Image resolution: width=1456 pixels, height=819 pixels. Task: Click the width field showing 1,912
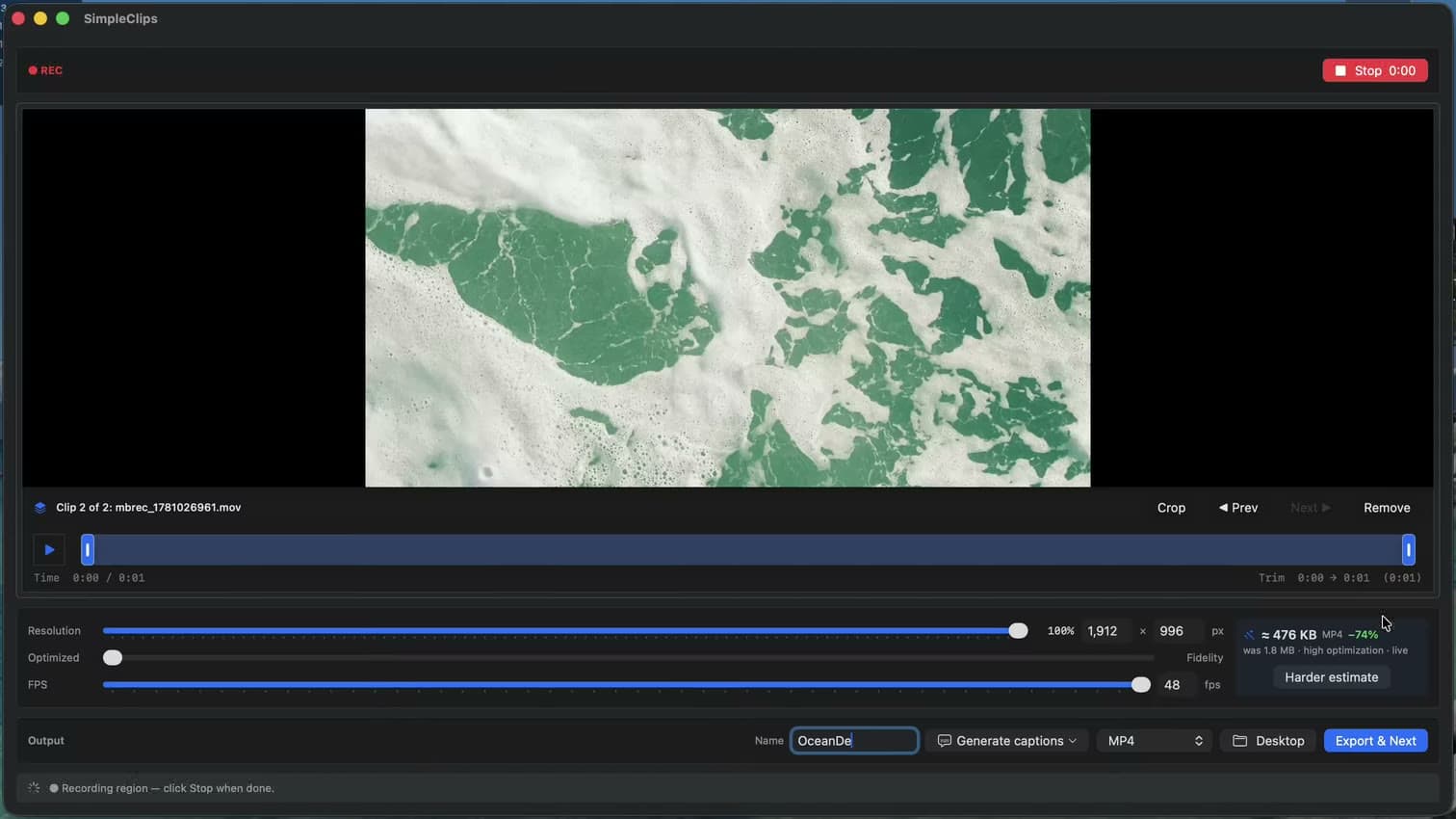1105,631
